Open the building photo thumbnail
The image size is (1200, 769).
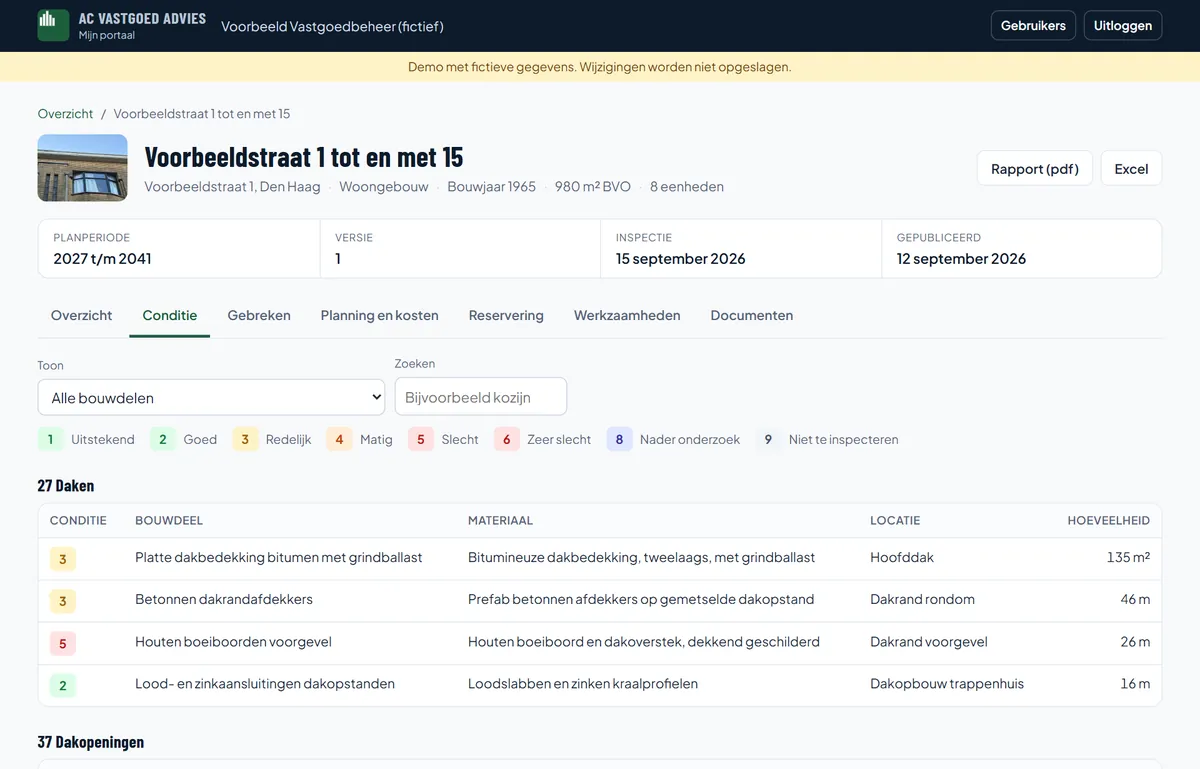coord(82,168)
